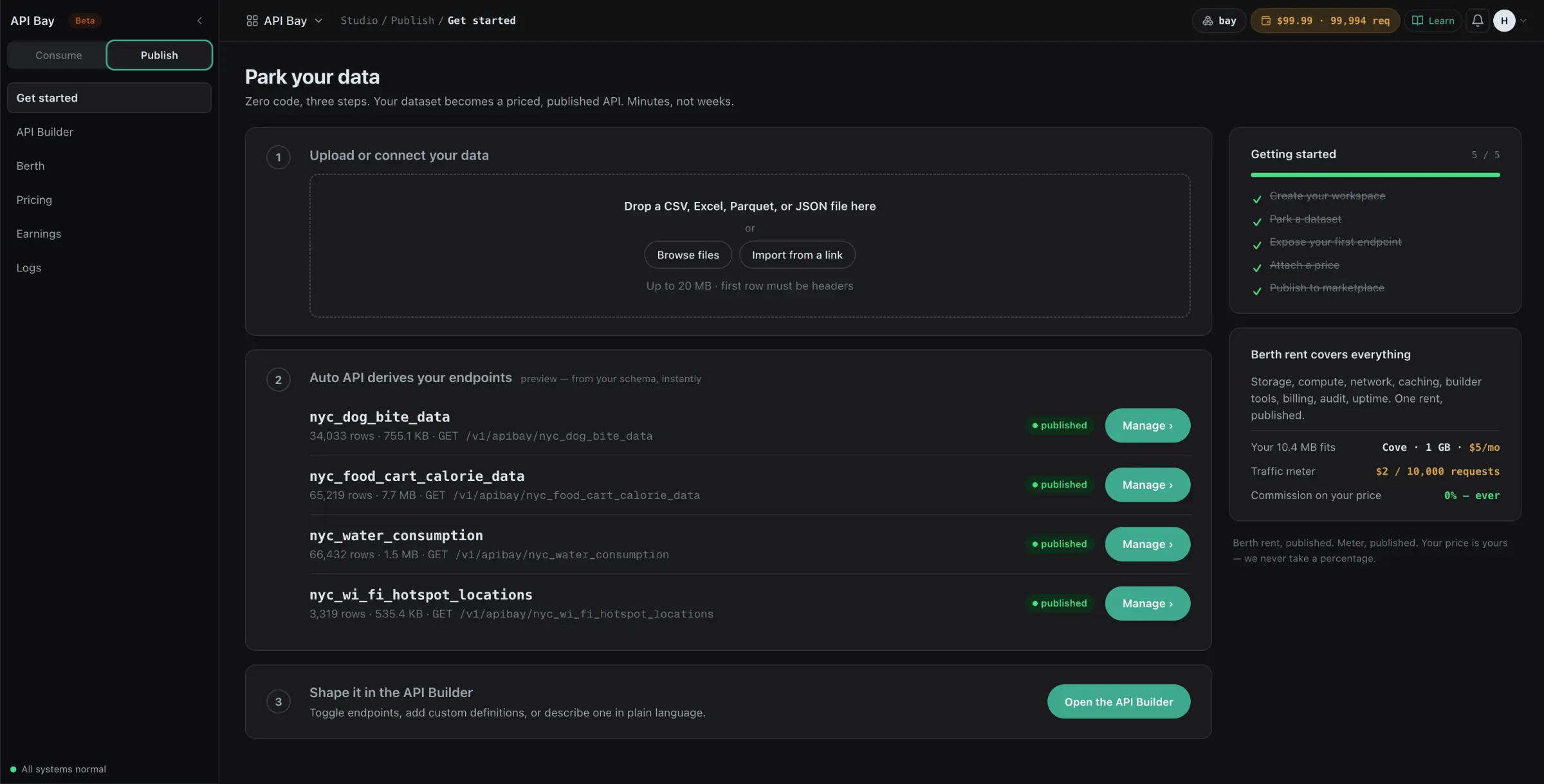This screenshot has height=784, width=1544.
Task: Open API Builder in the sidebar
Action: coord(109,132)
